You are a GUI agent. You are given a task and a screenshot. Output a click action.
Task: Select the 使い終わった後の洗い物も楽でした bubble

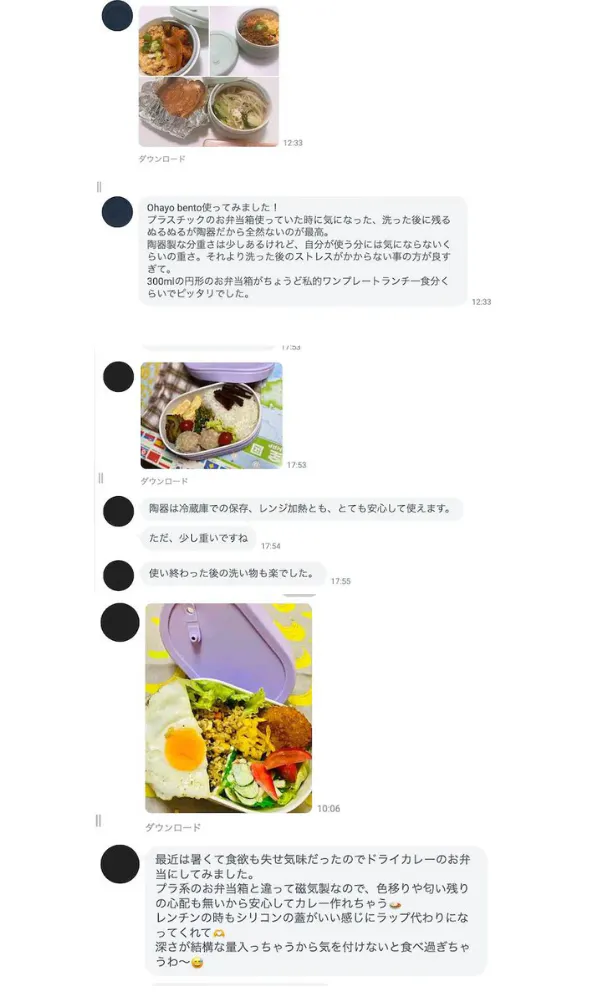[x=233, y=573]
